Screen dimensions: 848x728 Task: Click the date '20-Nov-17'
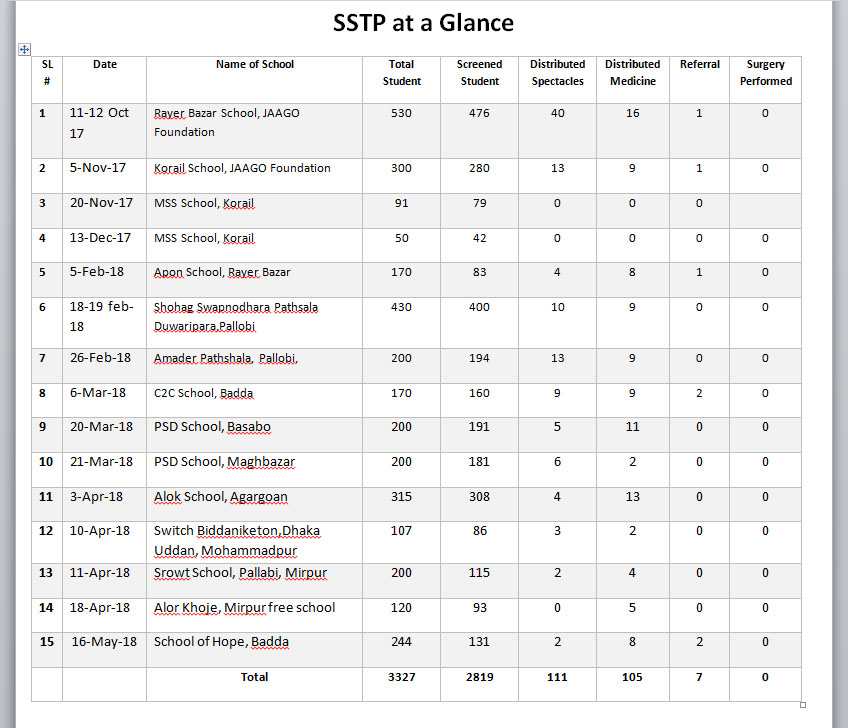click(101, 203)
